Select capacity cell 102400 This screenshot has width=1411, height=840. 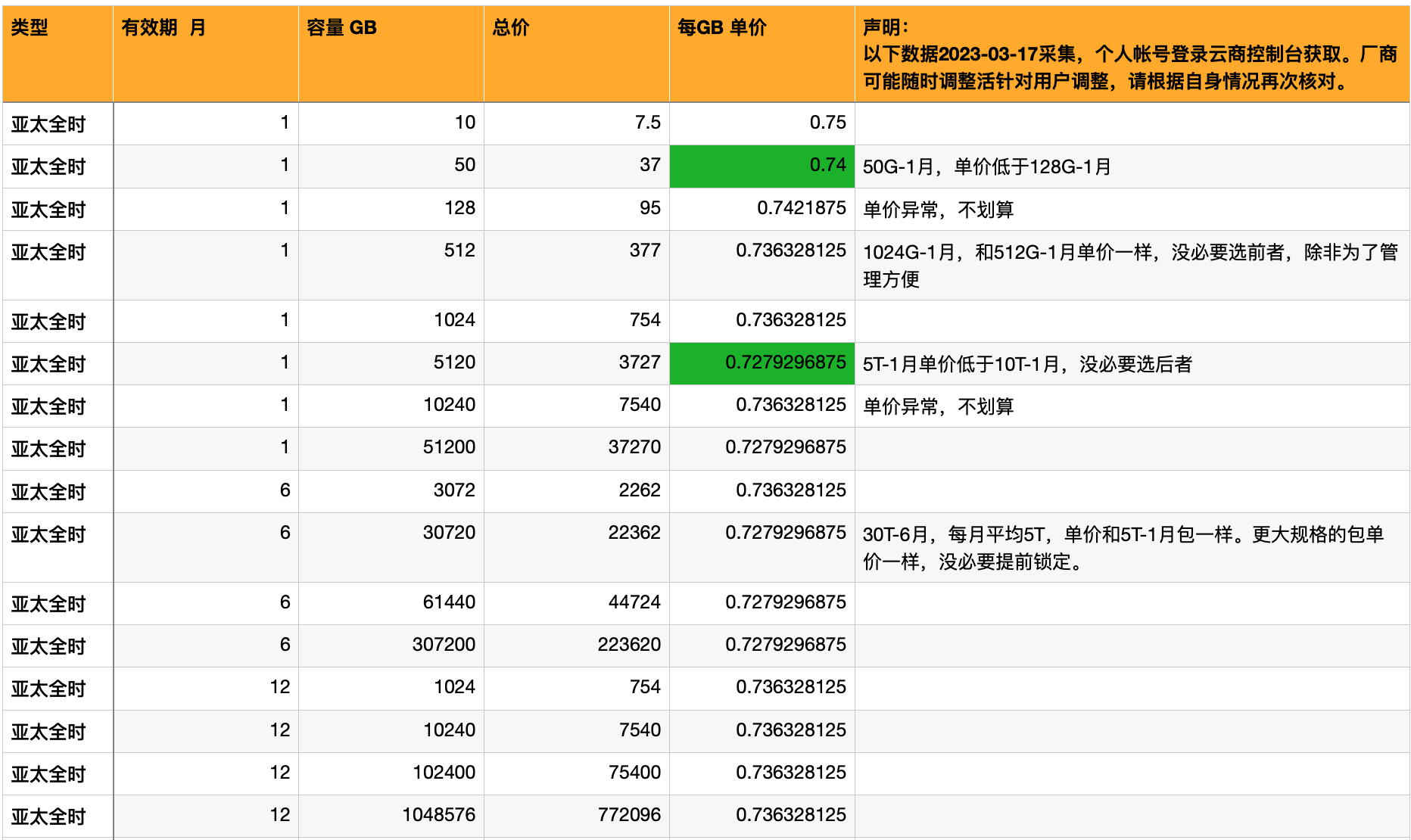[391, 773]
